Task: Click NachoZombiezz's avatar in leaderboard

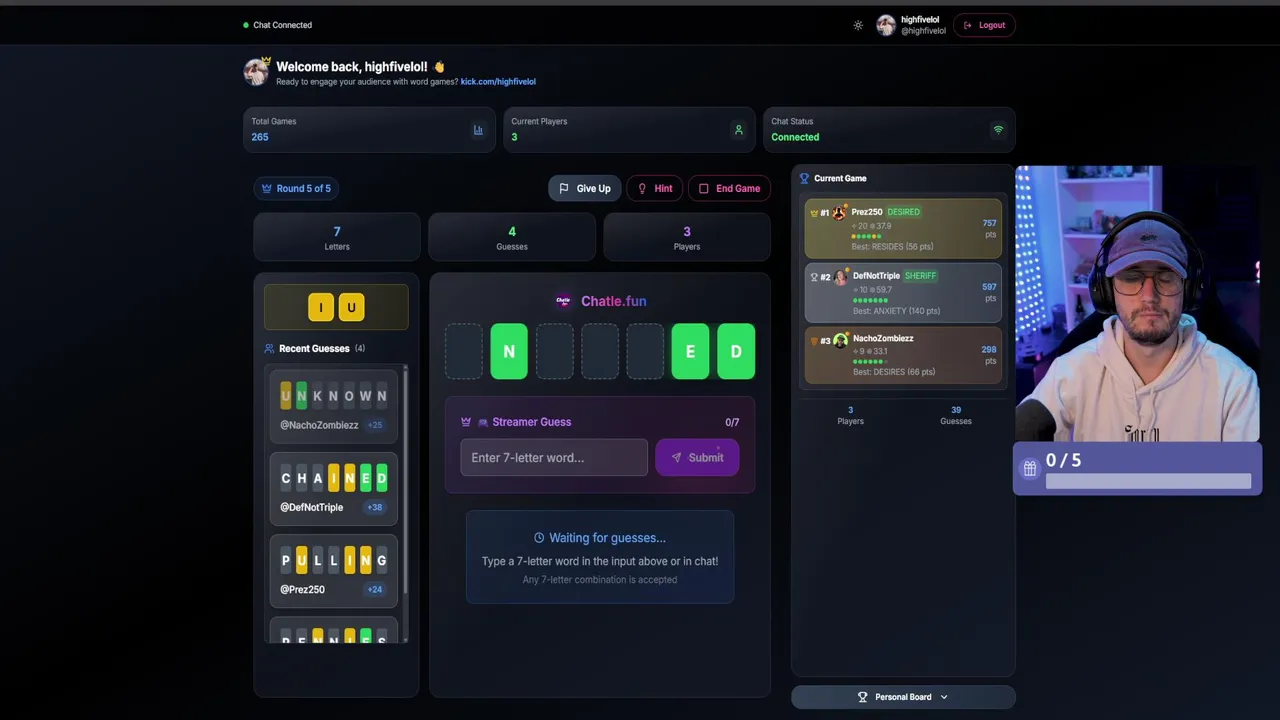Action: pyautogui.click(x=841, y=341)
